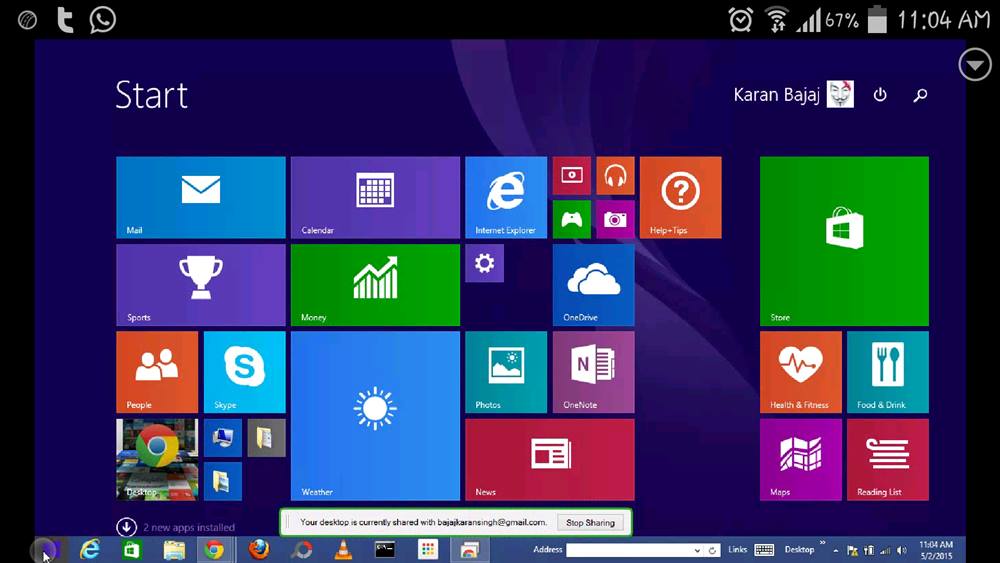Open VLC media player from taskbar
This screenshot has width=1000, height=563.
[x=343, y=549]
